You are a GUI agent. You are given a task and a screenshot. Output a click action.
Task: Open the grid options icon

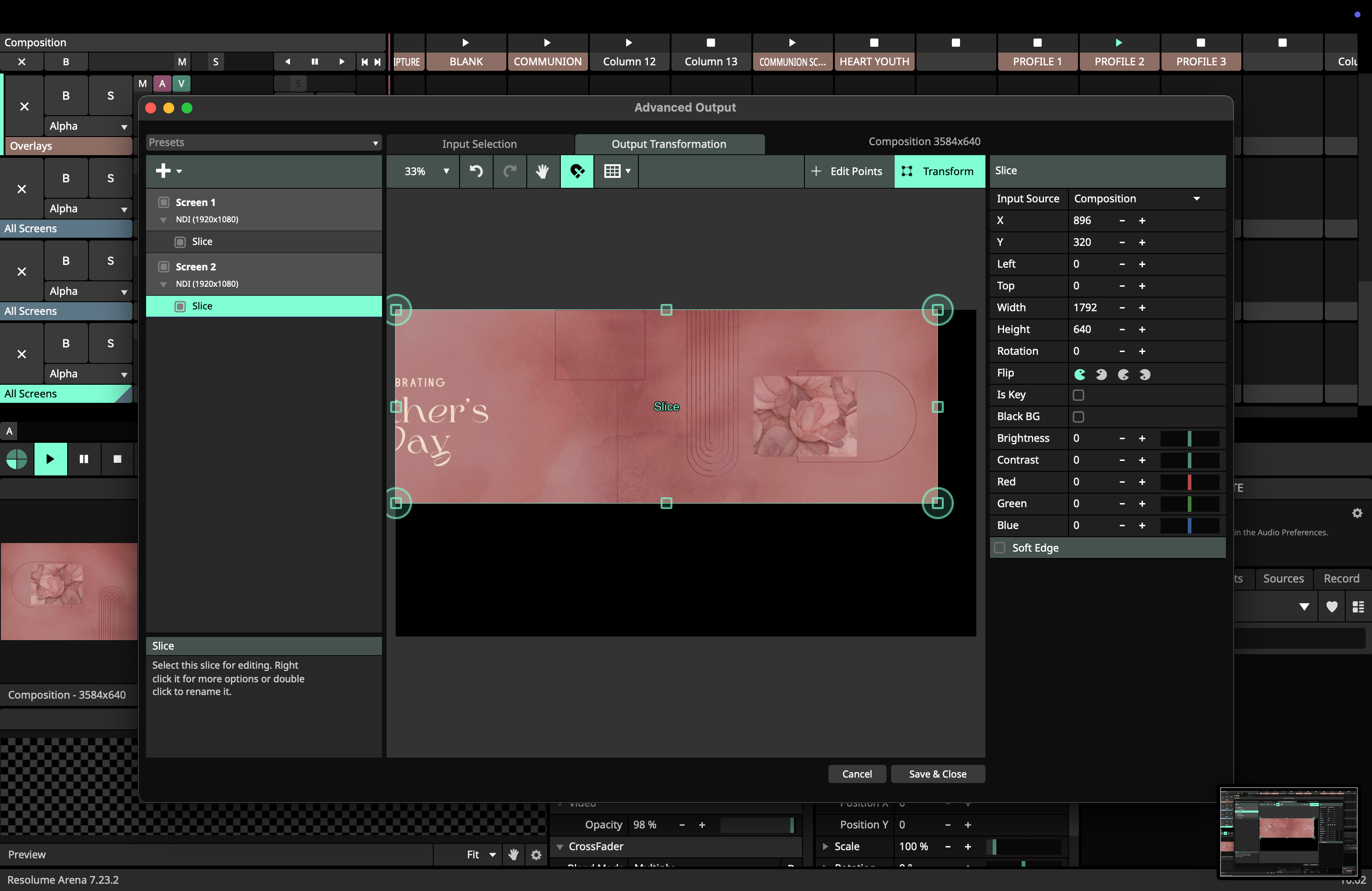pyautogui.click(x=616, y=171)
